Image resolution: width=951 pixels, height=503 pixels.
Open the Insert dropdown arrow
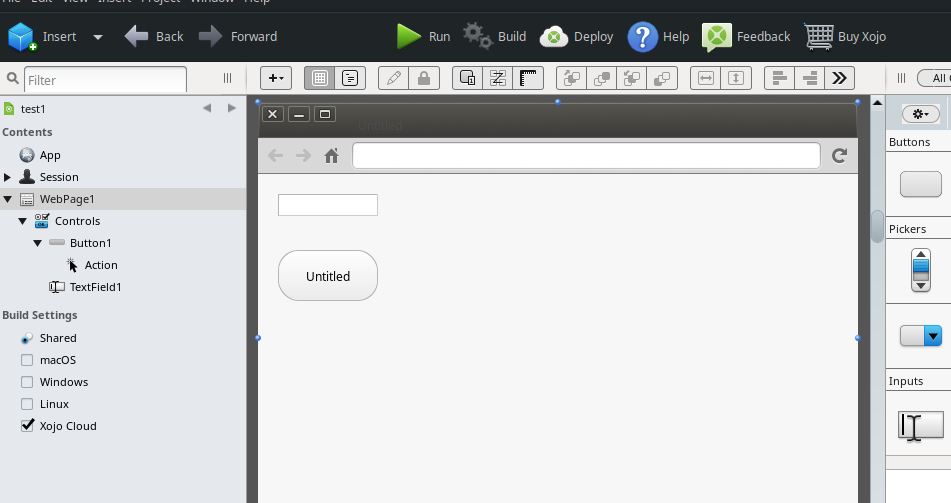(98, 37)
